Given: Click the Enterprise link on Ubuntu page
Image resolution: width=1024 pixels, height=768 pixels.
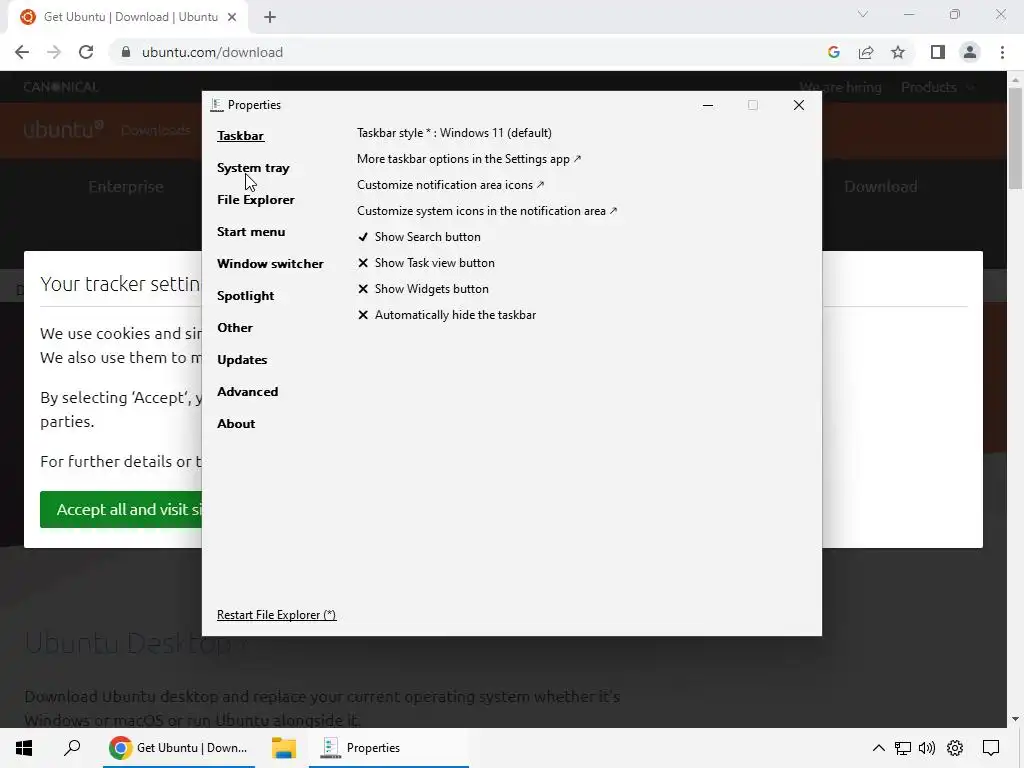Looking at the screenshot, I should pos(126,187).
